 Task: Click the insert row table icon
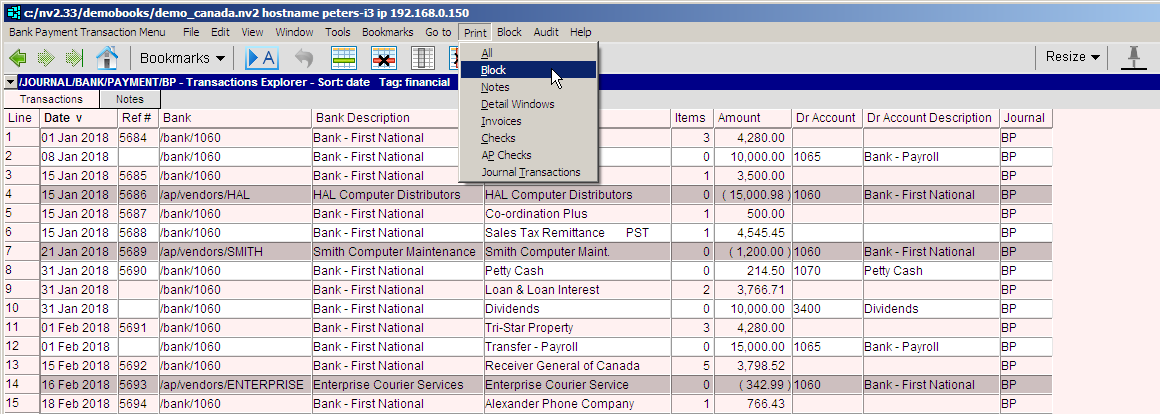click(x=345, y=57)
